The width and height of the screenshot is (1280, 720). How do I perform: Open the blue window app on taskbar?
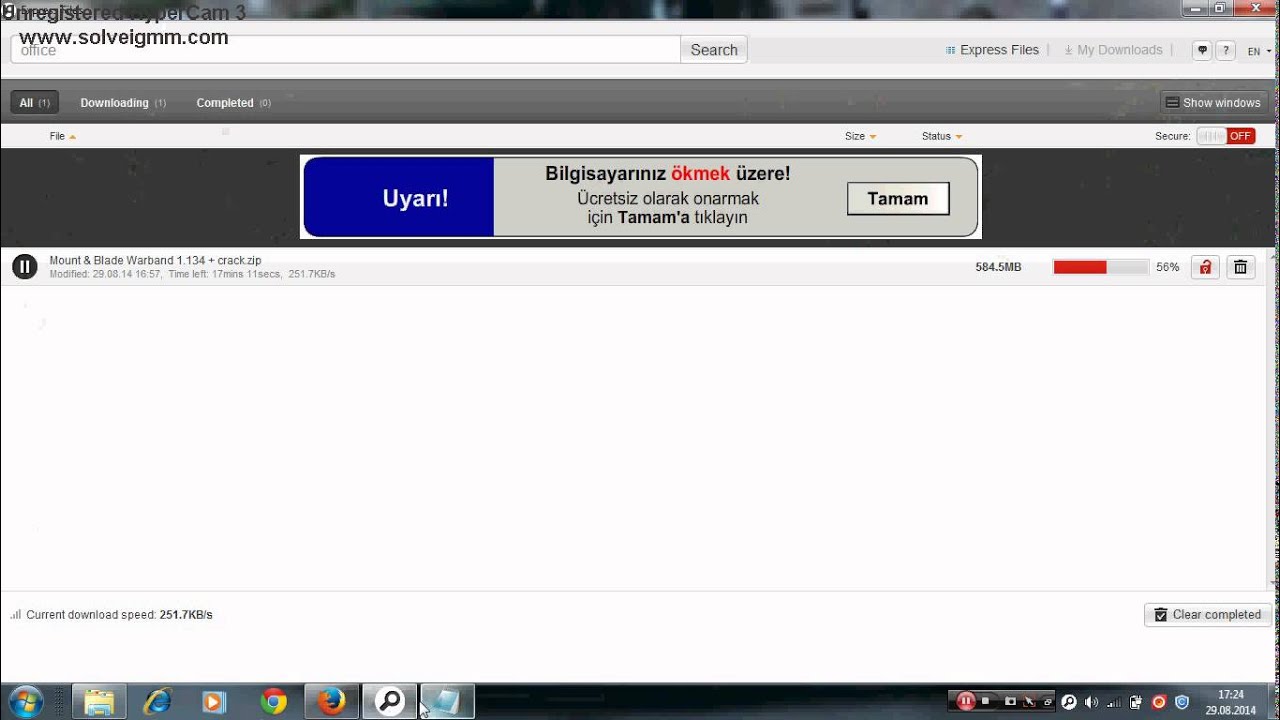tap(446, 702)
